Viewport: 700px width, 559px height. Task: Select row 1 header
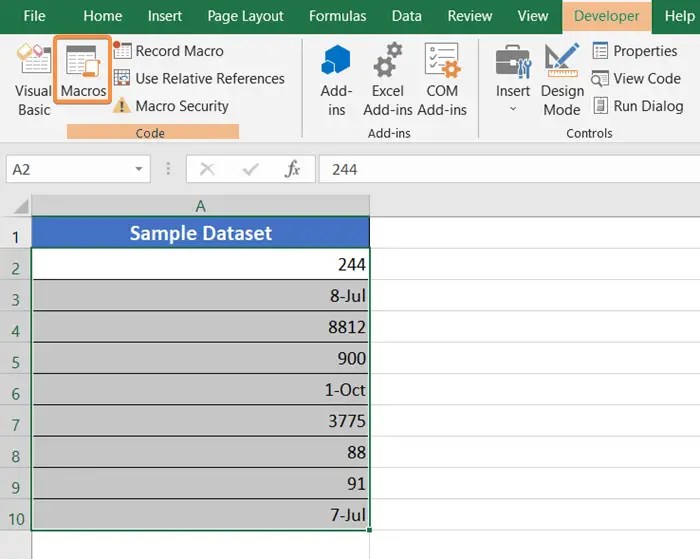[x=16, y=233]
